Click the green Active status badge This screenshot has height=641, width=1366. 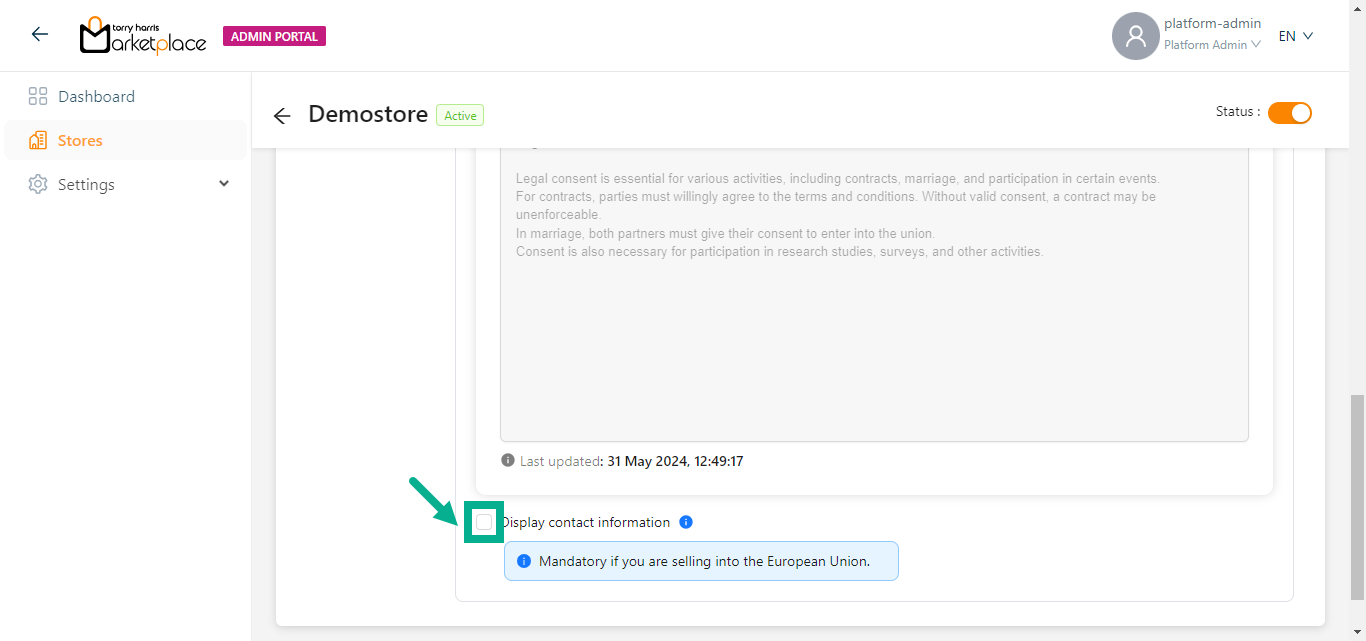pos(460,116)
